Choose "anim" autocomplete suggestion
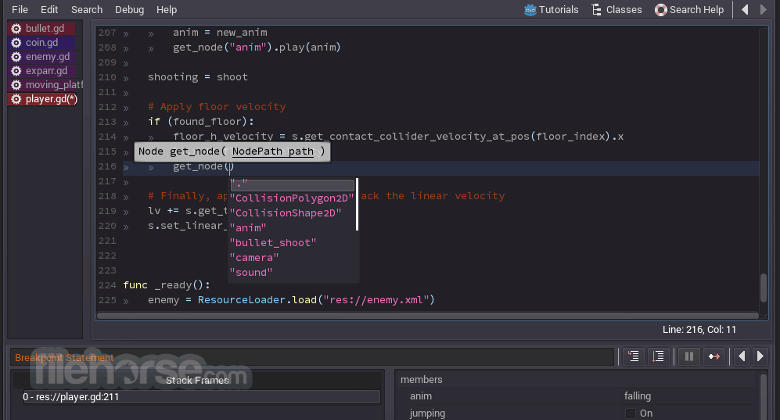 [x=248, y=228]
